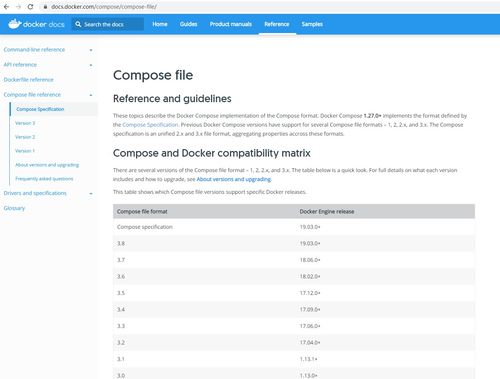Viewport: 500px width, 379px height.
Task: Open Glossary in the sidebar
Action: (14, 208)
